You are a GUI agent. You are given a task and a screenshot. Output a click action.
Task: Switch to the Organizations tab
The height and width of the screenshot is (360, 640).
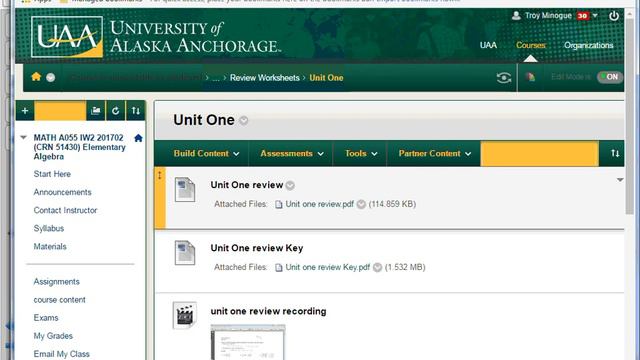589,45
